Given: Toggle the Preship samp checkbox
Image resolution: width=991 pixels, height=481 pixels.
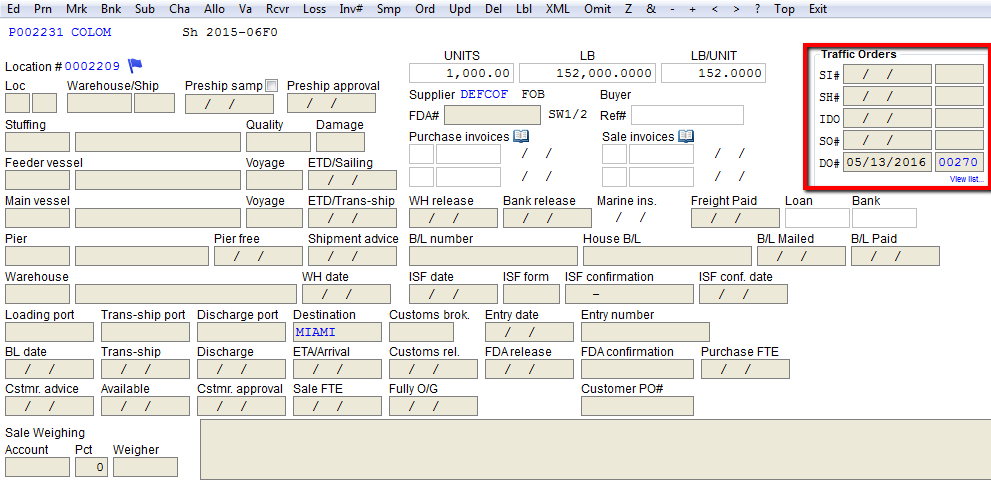Looking at the screenshot, I should tap(271, 85).
